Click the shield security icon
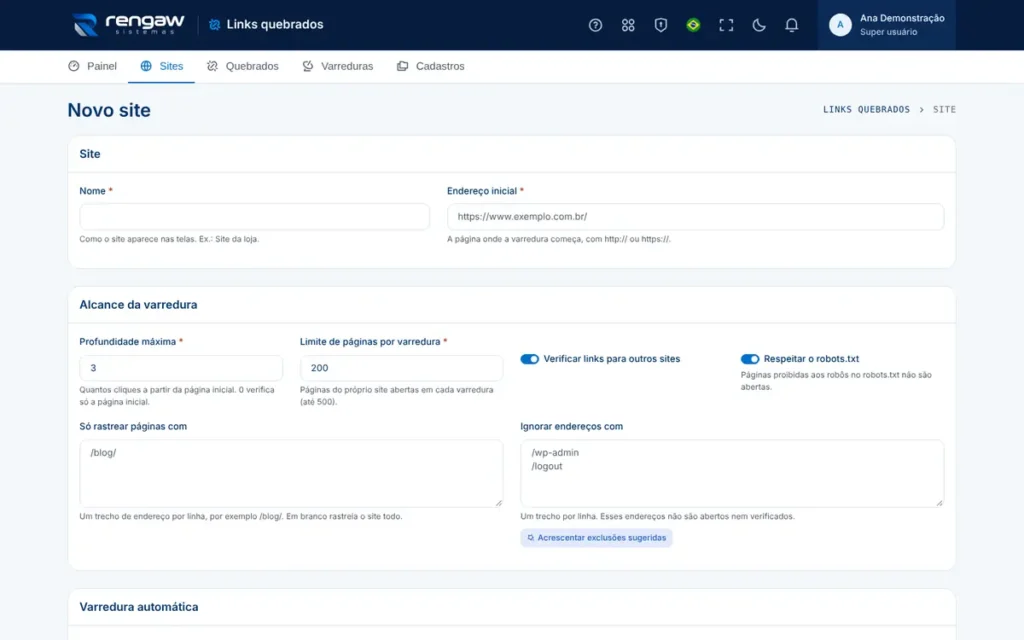 (660, 25)
